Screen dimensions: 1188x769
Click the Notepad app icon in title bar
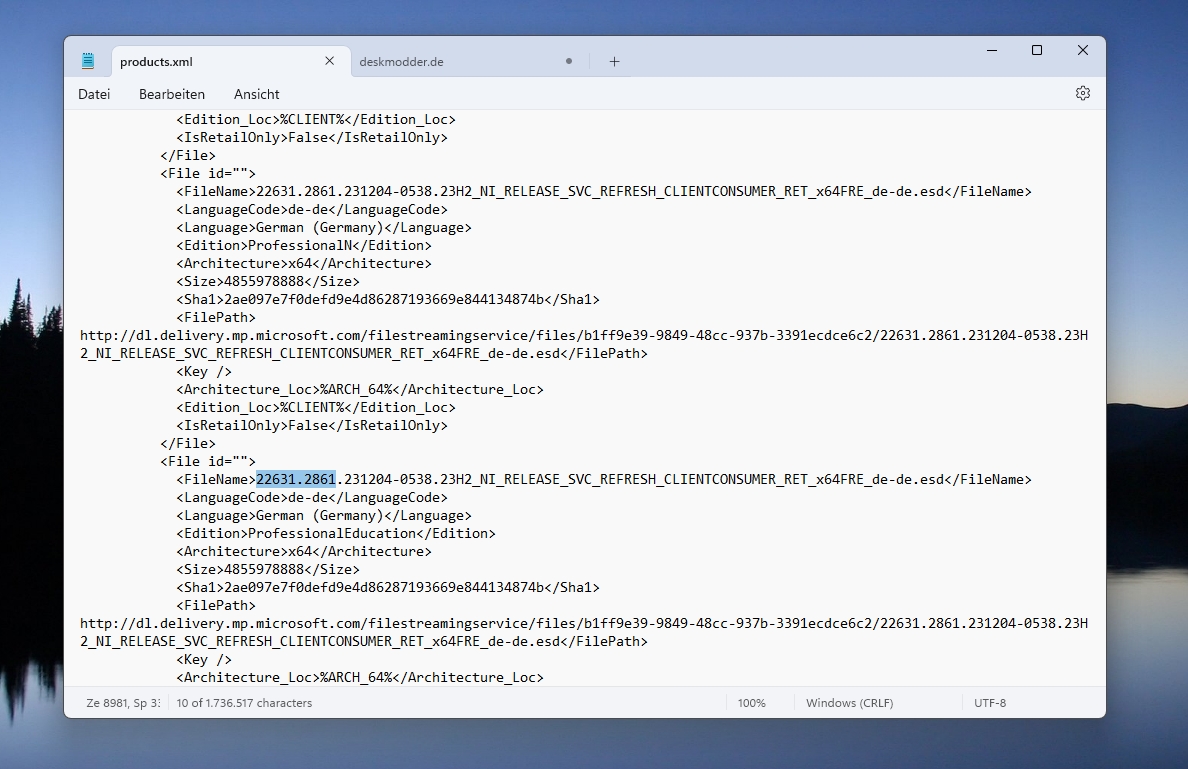pyautogui.click(x=88, y=61)
